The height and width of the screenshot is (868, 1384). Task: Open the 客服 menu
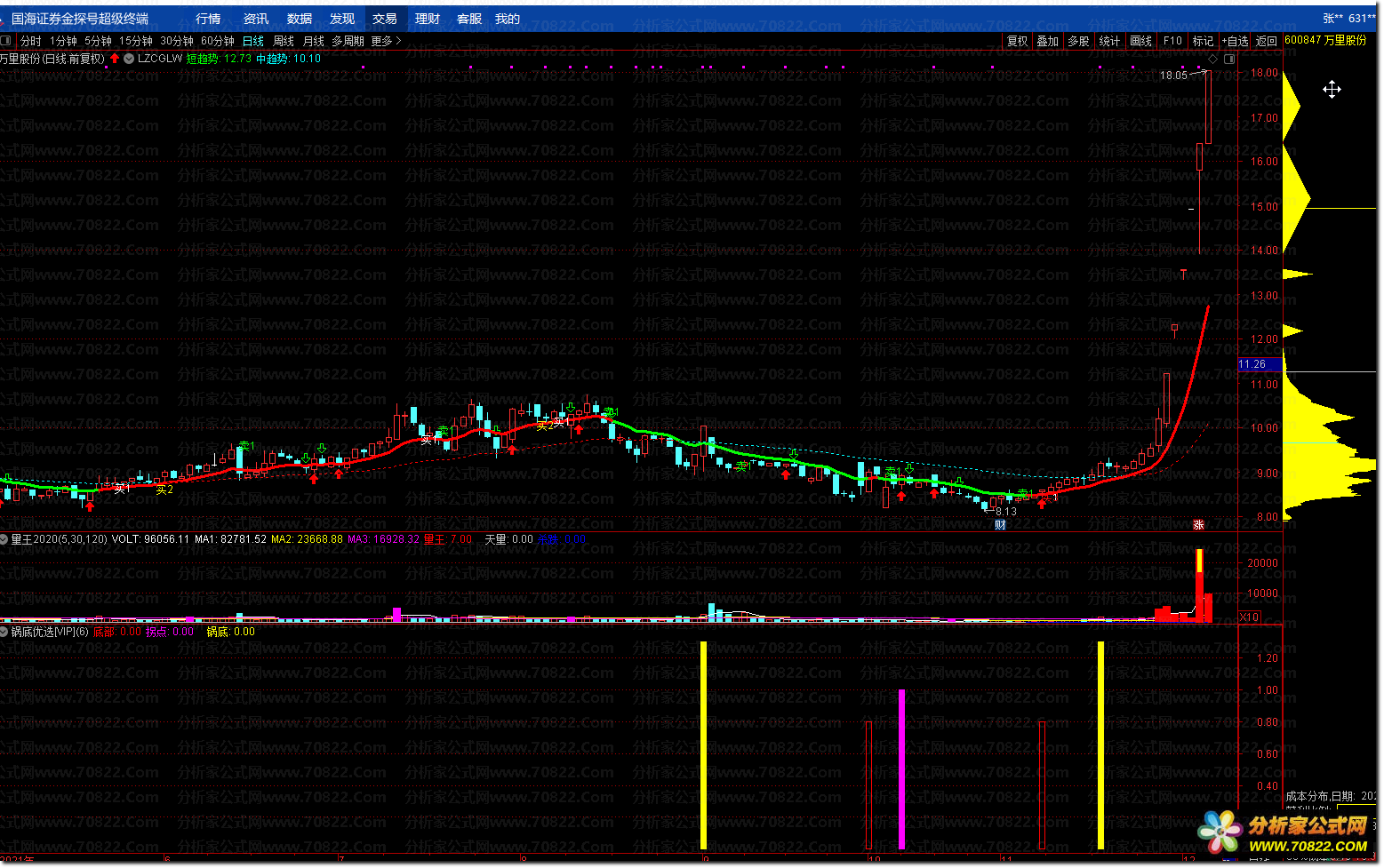[469, 19]
